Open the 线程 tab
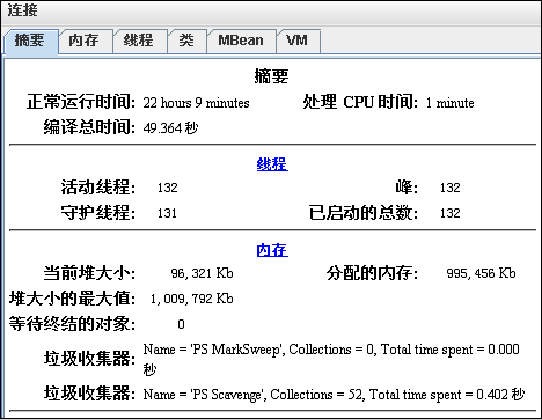Screen dimensions: 542x420 coord(140,41)
